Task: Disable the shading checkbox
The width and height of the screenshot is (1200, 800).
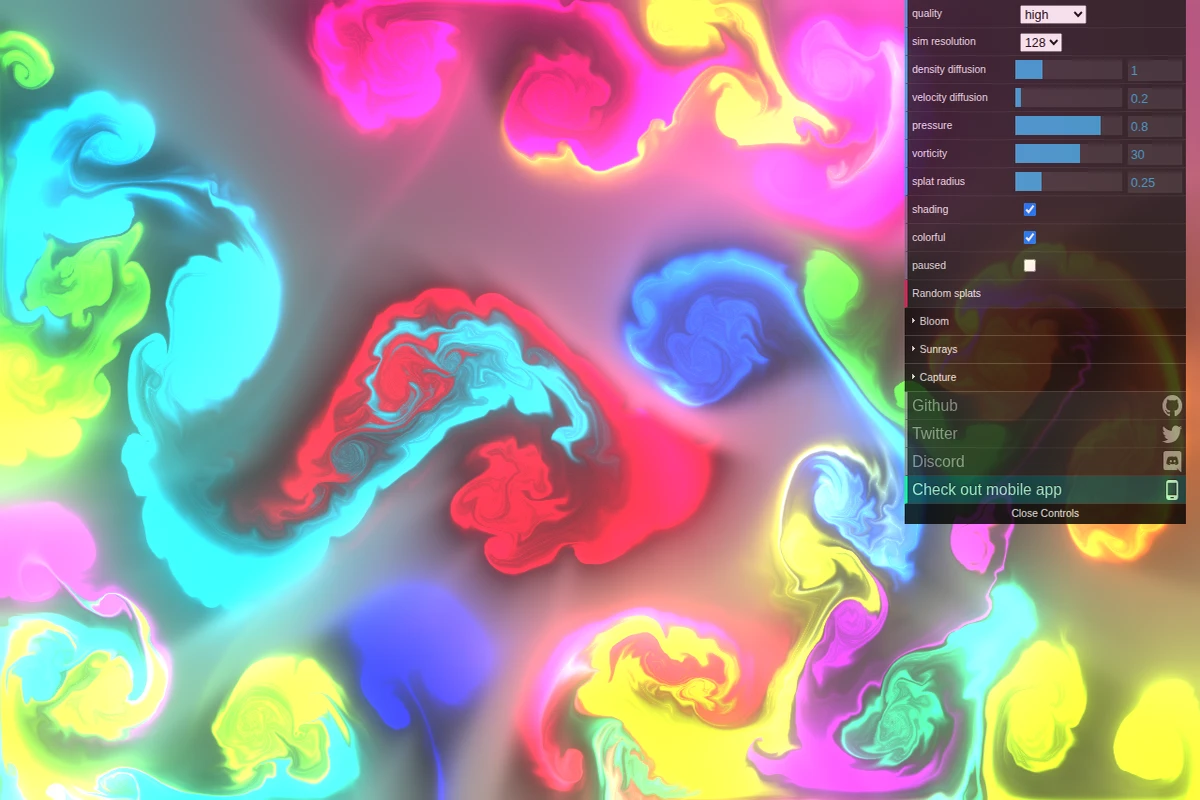Action: click(1030, 209)
